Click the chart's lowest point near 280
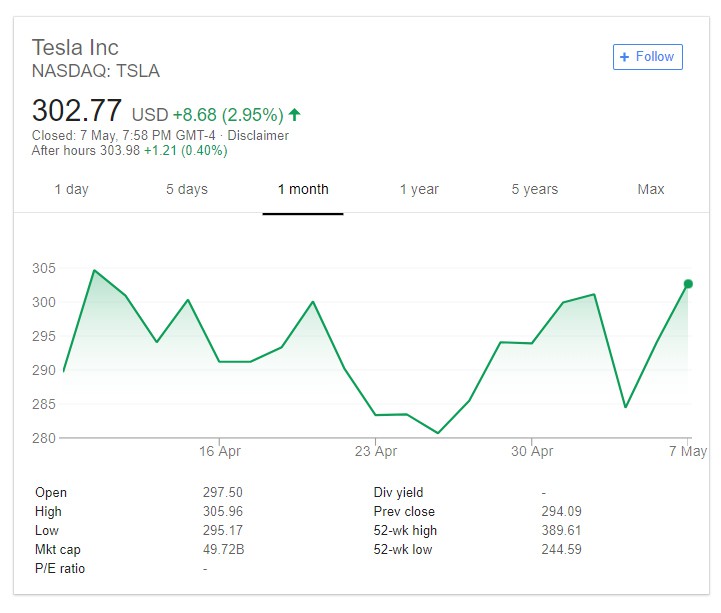Screen dimensions: 721x613 pyautogui.click(x=438, y=433)
